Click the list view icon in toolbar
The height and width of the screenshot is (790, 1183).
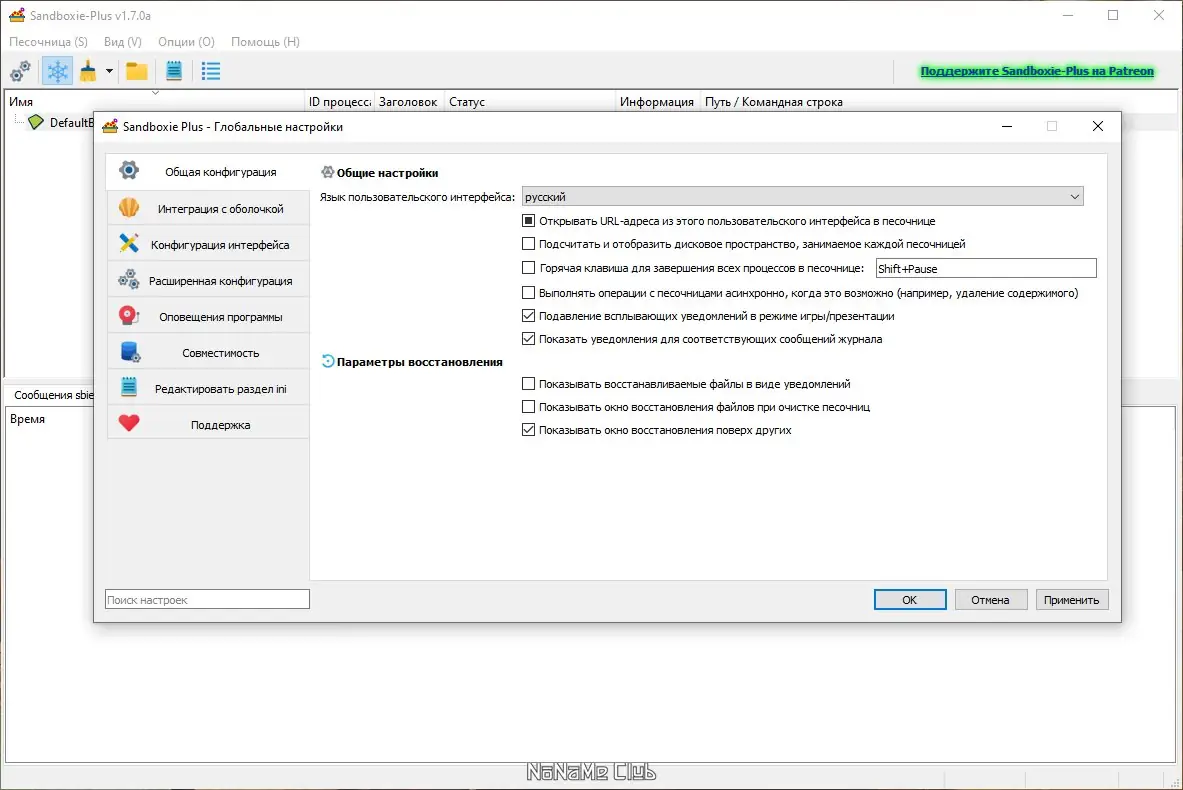(x=211, y=72)
